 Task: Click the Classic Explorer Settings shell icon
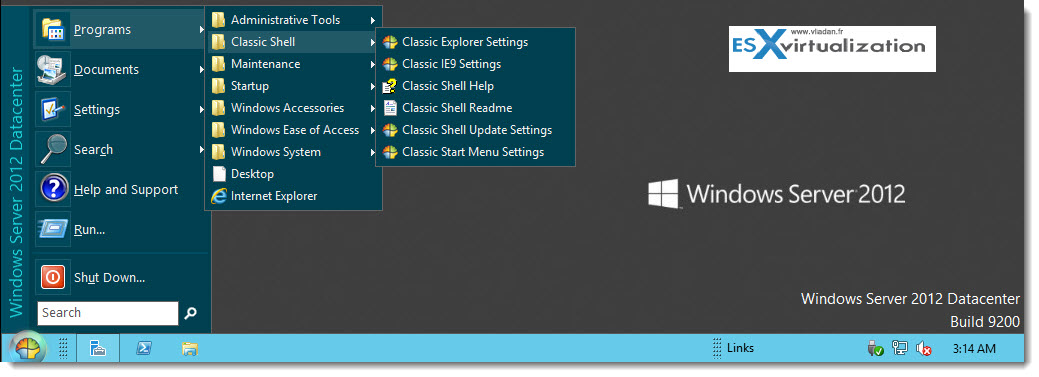(x=390, y=42)
